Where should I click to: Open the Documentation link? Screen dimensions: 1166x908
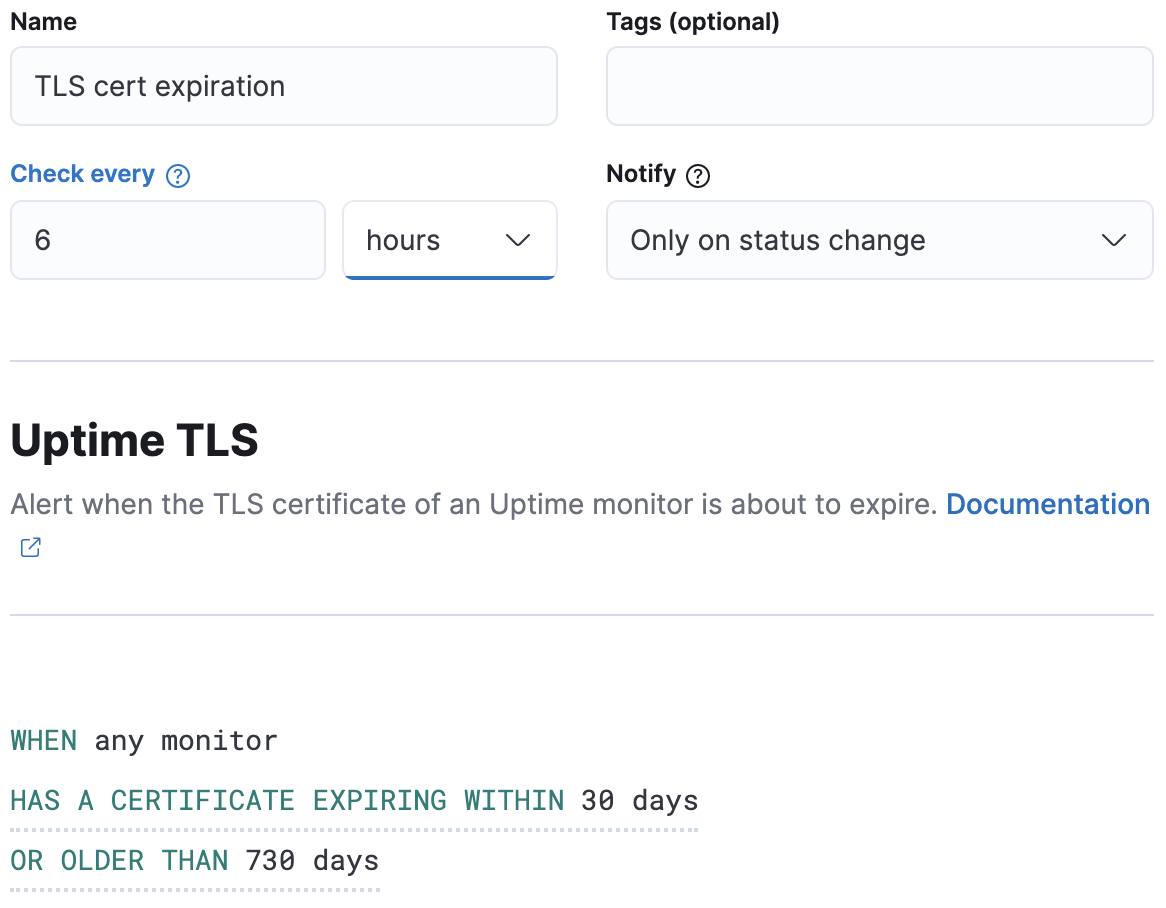coord(1047,504)
